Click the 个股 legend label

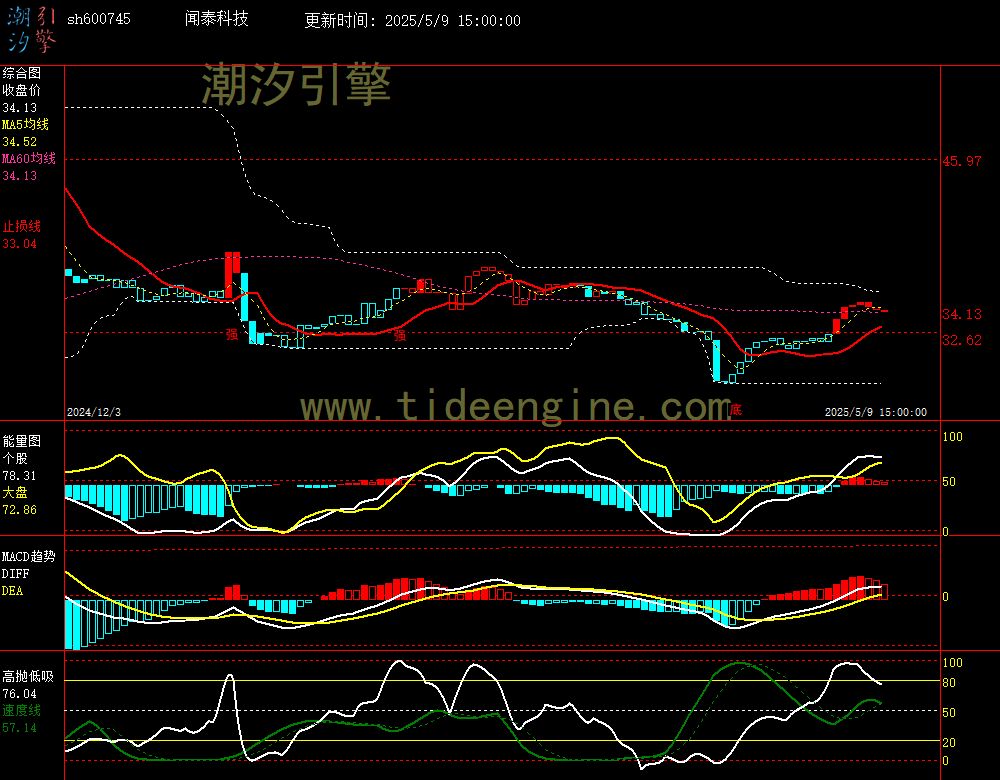(15, 458)
